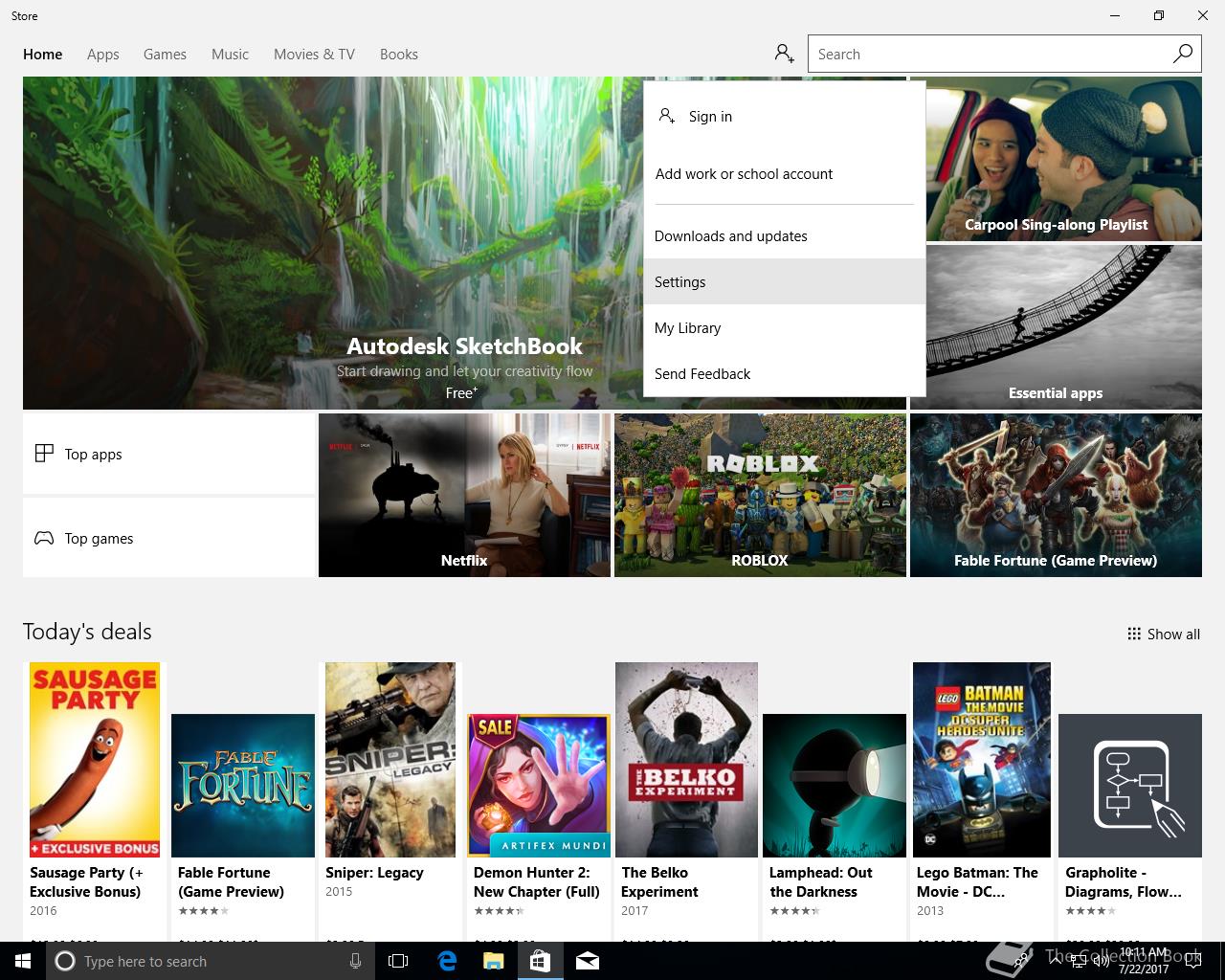Open the ROBLOX tile

point(760,495)
